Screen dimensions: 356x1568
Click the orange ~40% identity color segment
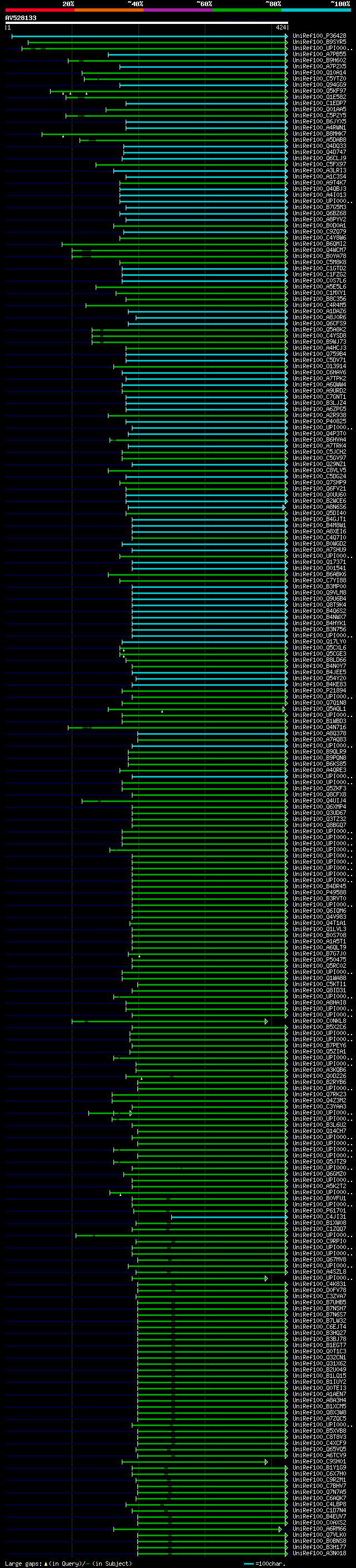click(109, 11)
